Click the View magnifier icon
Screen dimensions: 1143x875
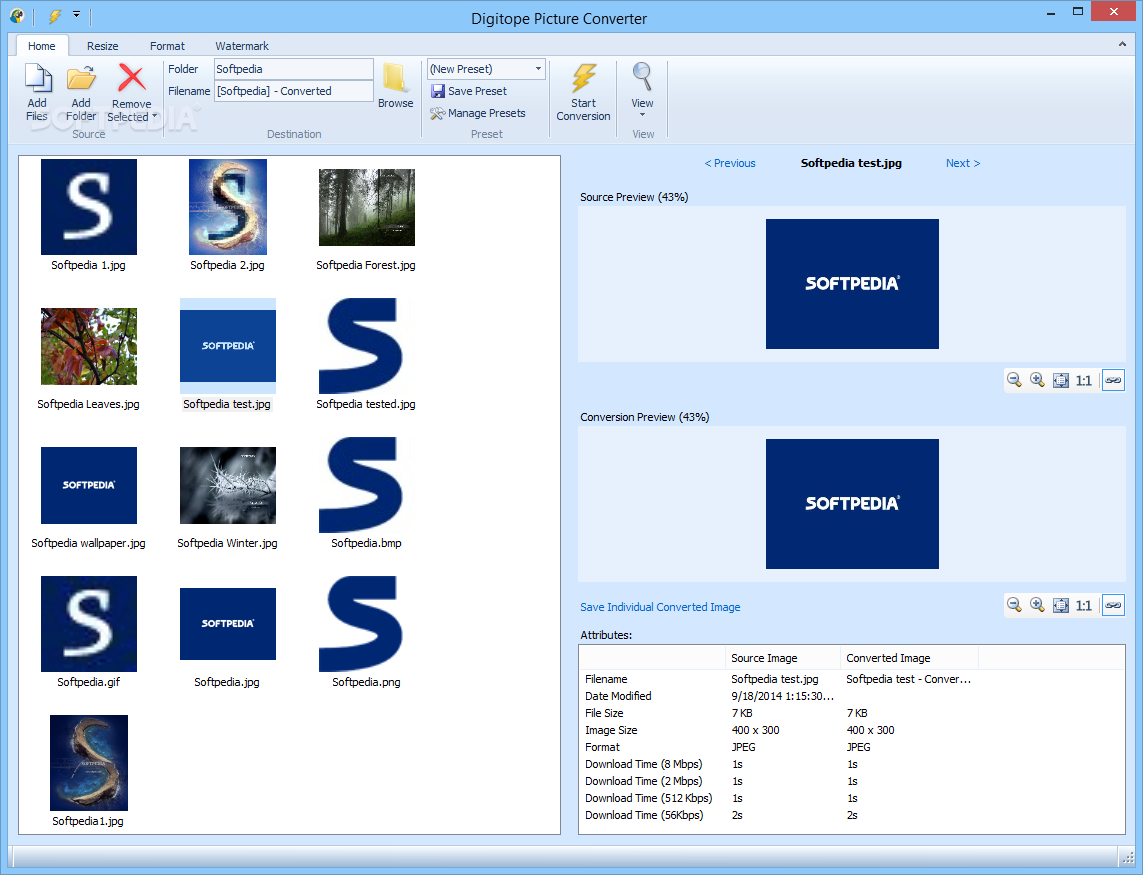[x=642, y=77]
